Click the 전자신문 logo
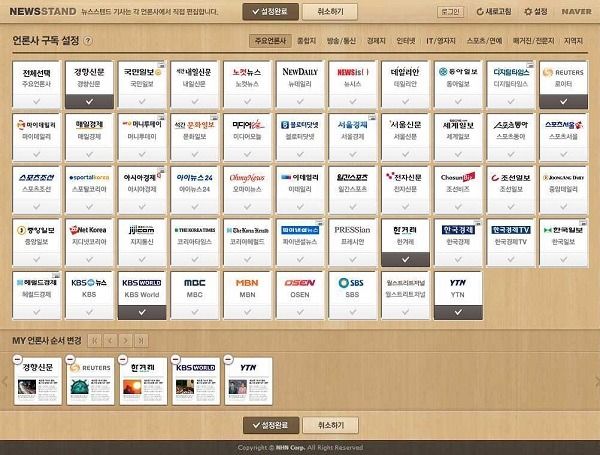This screenshot has height=455, width=600. tap(405, 177)
